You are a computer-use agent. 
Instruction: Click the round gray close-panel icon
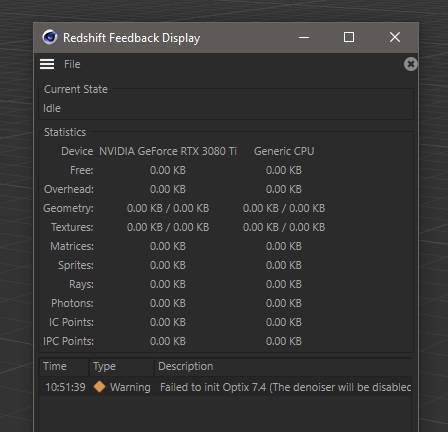pyautogui.click(x=411, y=64)
